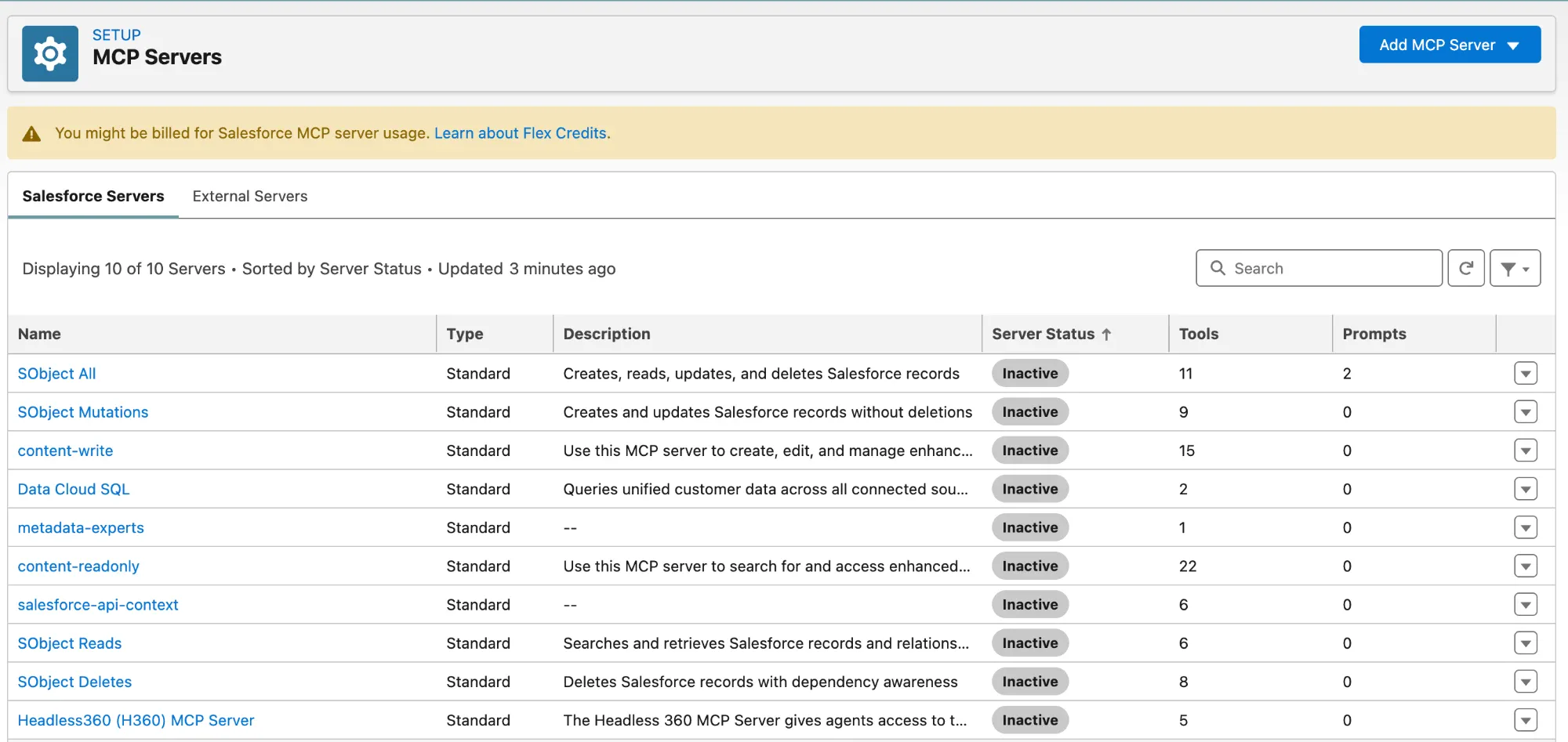1568x742 pixels.
Task: Expand row actions for SObject Mutations
Action: pos(1525,412)
